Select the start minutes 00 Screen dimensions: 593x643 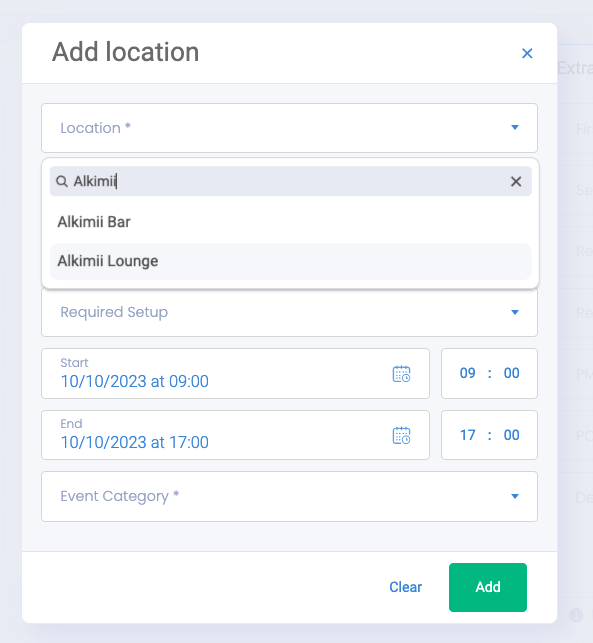(511, 373)
